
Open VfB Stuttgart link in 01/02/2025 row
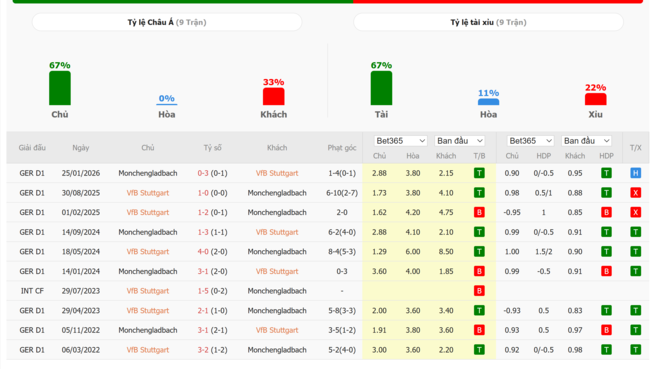(x=148, y=212)
